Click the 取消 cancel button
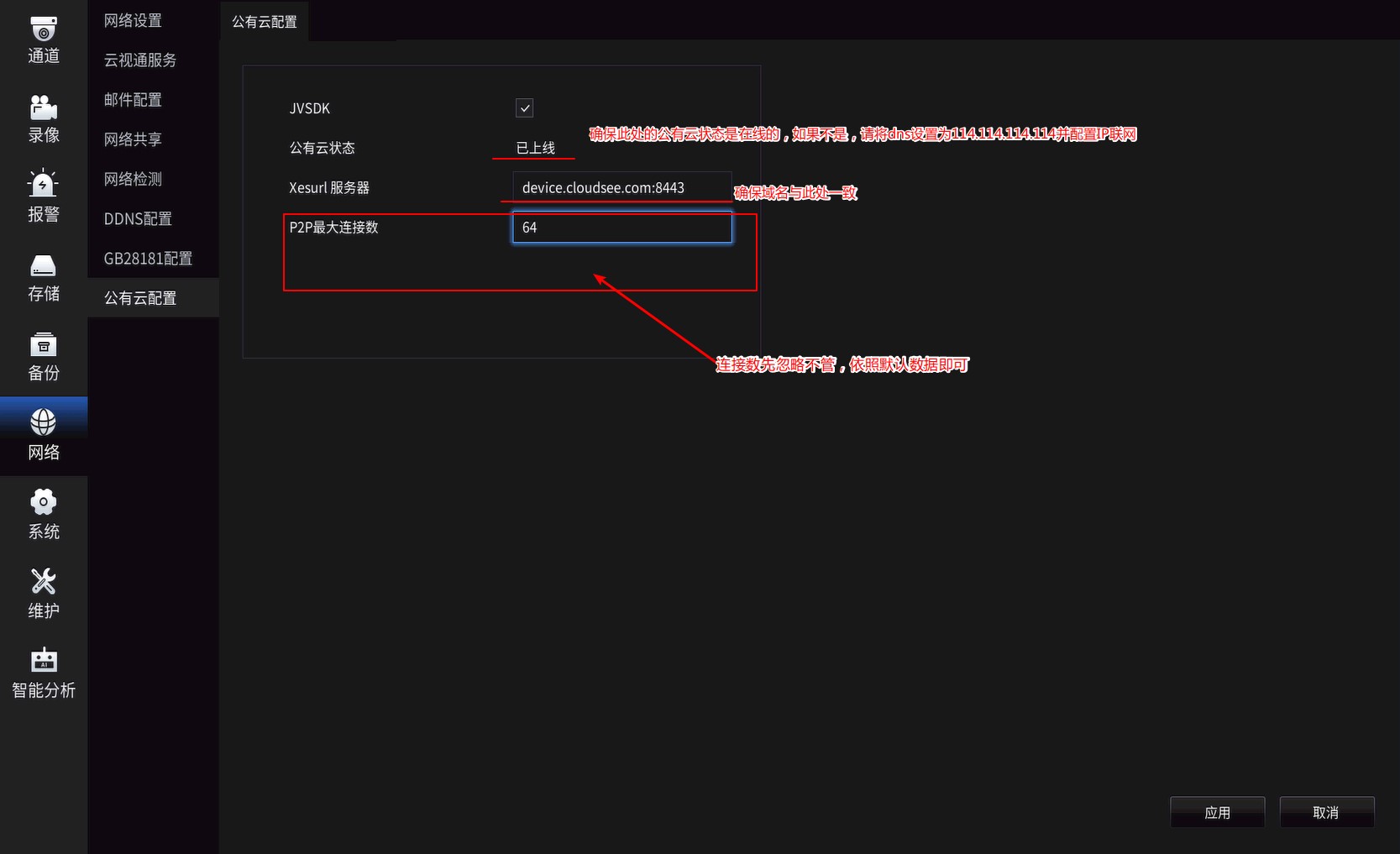The height and width of the screenshot is (854, 1400). coord(1326,812)
